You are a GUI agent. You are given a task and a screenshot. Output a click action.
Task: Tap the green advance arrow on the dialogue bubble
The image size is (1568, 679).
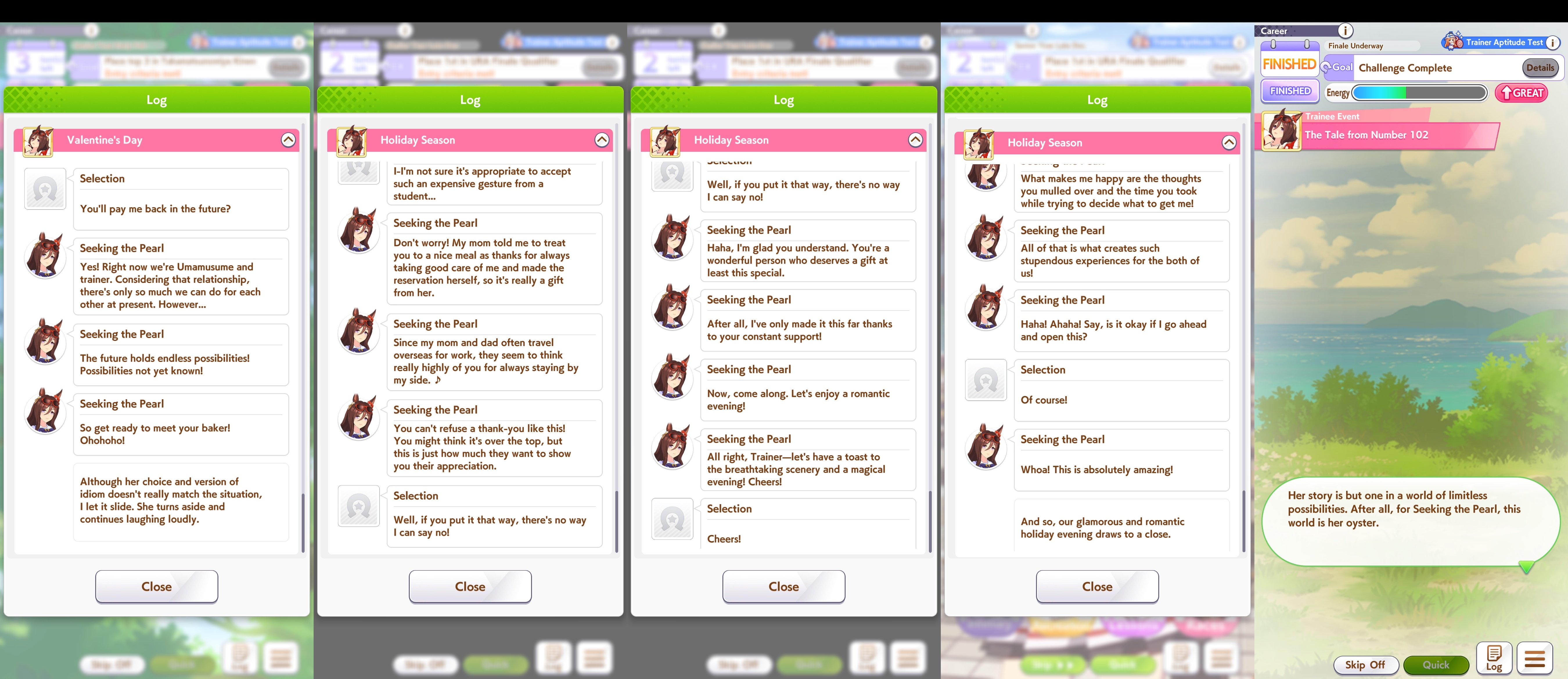coord(1525,567)
